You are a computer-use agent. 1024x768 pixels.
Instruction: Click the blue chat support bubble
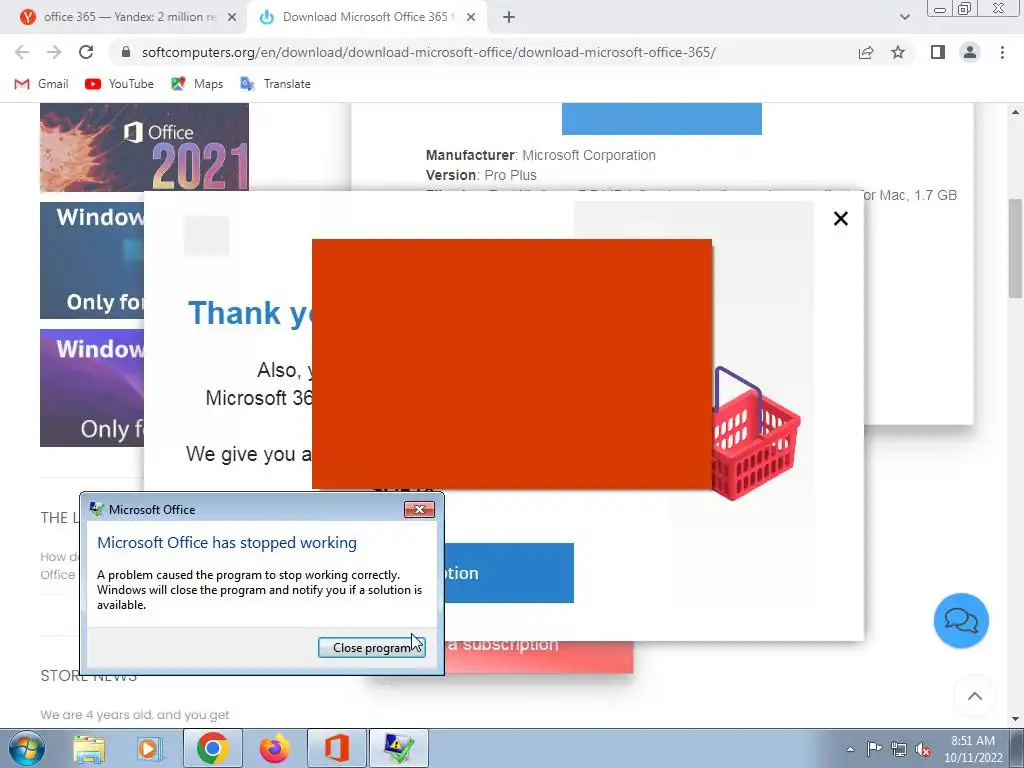coord(961,620)
